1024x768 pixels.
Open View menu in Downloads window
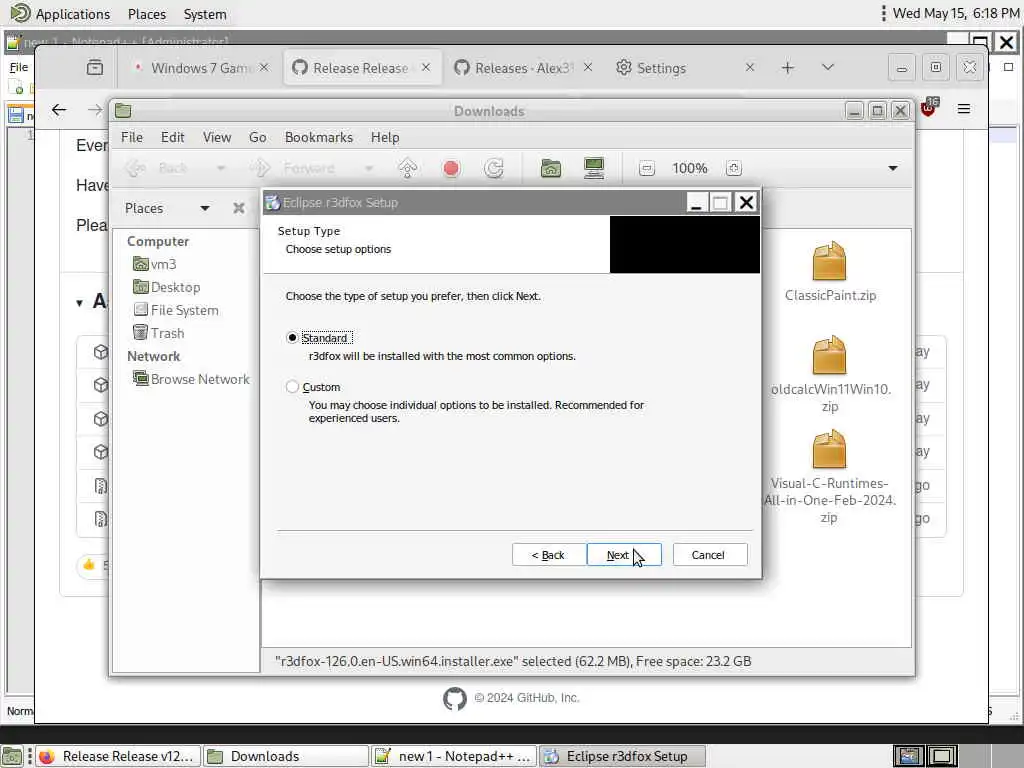(x=217, y=137)
